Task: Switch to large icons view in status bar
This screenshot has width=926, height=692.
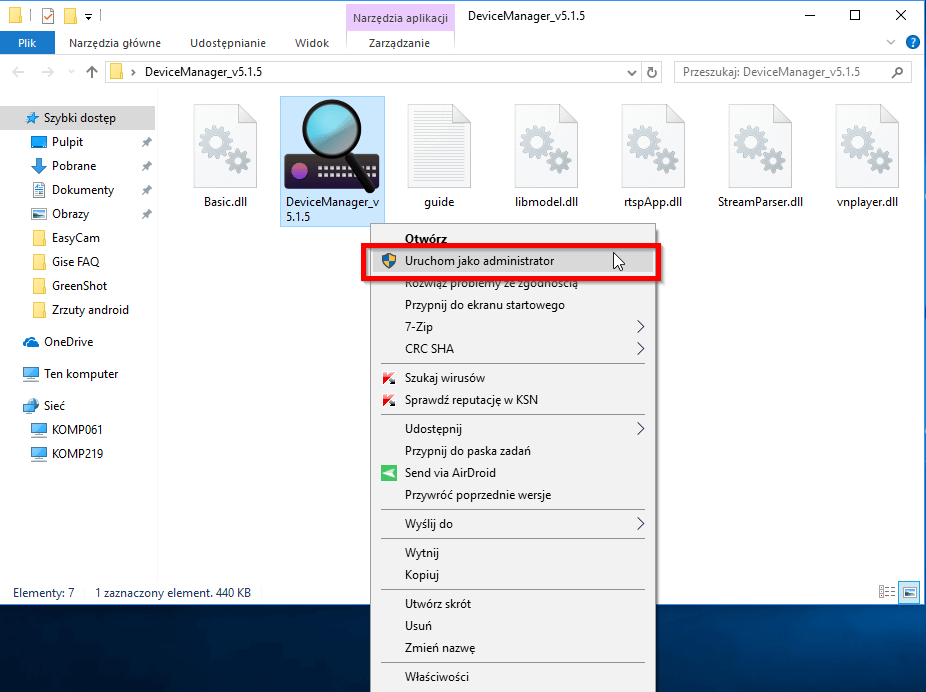Action: point(908,593)
